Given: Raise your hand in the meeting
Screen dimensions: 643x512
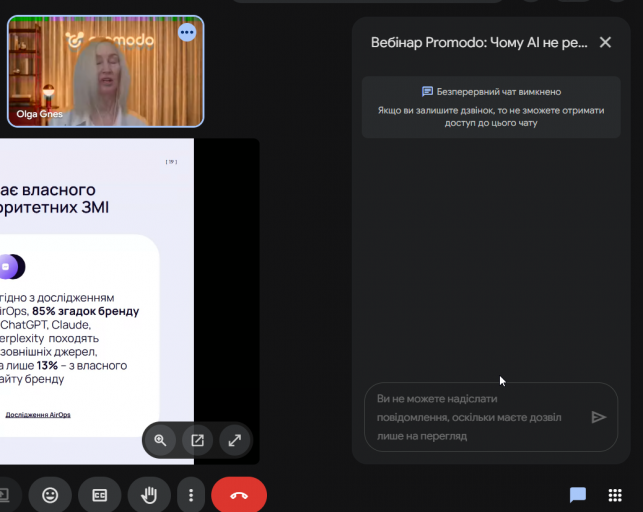Looking at the screenshot, I should pyautogui.click(x=149, y=495).
